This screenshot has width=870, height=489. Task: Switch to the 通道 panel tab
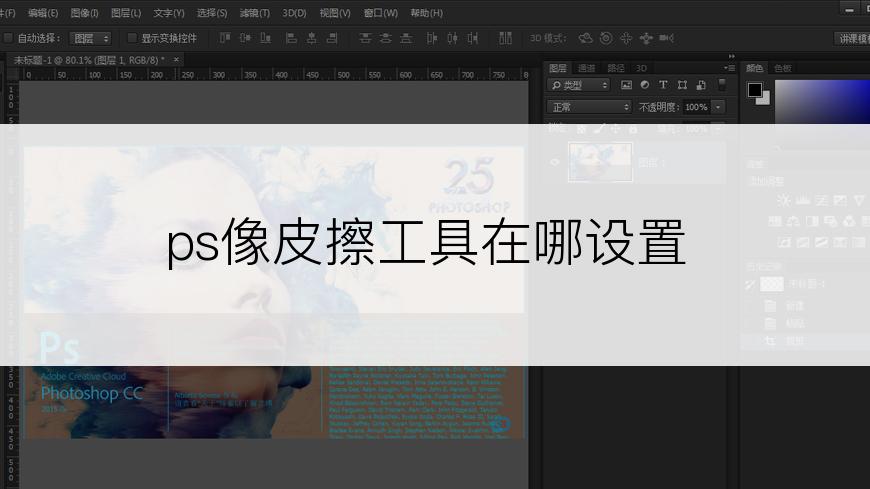pyautogui.click(x=586, y=68)
